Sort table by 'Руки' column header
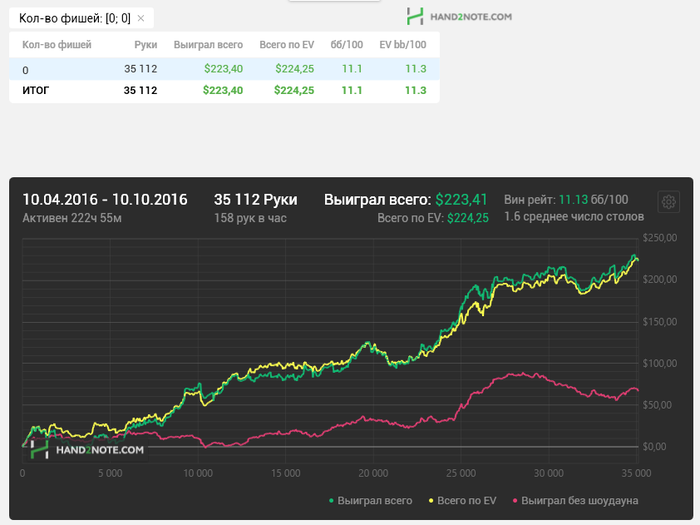The width and height of the screenshot is (700, 525). (x=146, y=45)
